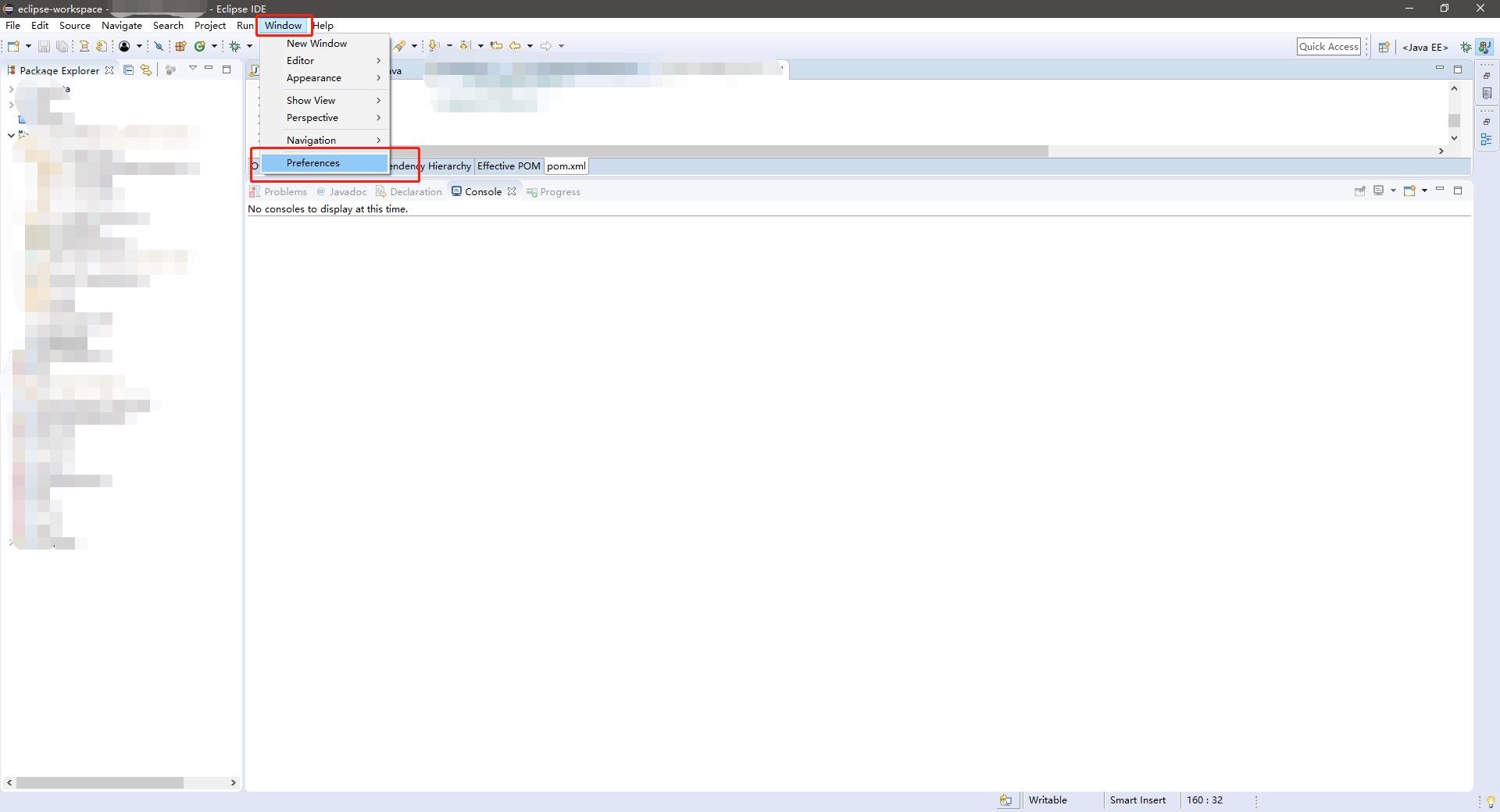
Task: Click the green Run refresh toolbar icon
Action: [200, 46]
